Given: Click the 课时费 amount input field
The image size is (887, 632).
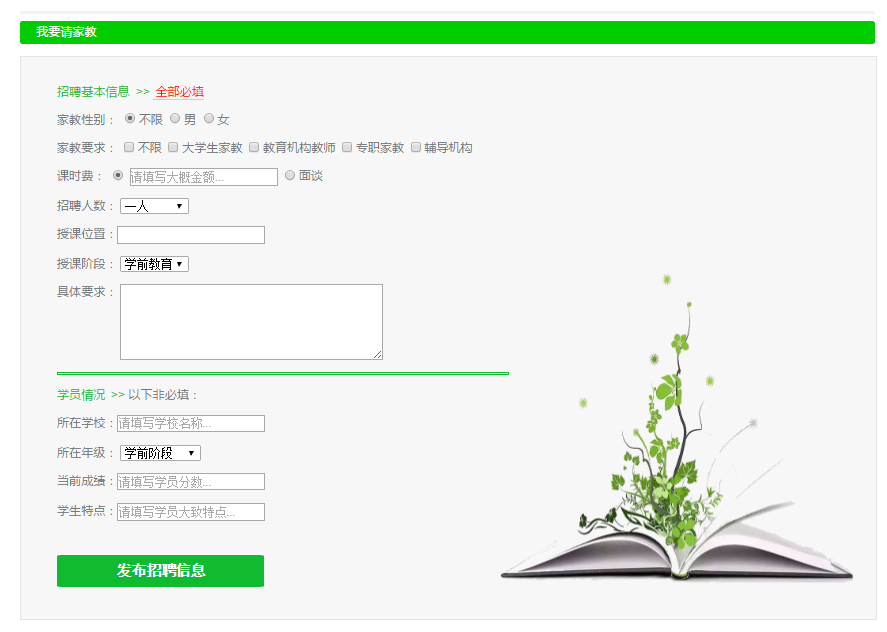Looking at the screenshot, I should (x=204, y=177).
